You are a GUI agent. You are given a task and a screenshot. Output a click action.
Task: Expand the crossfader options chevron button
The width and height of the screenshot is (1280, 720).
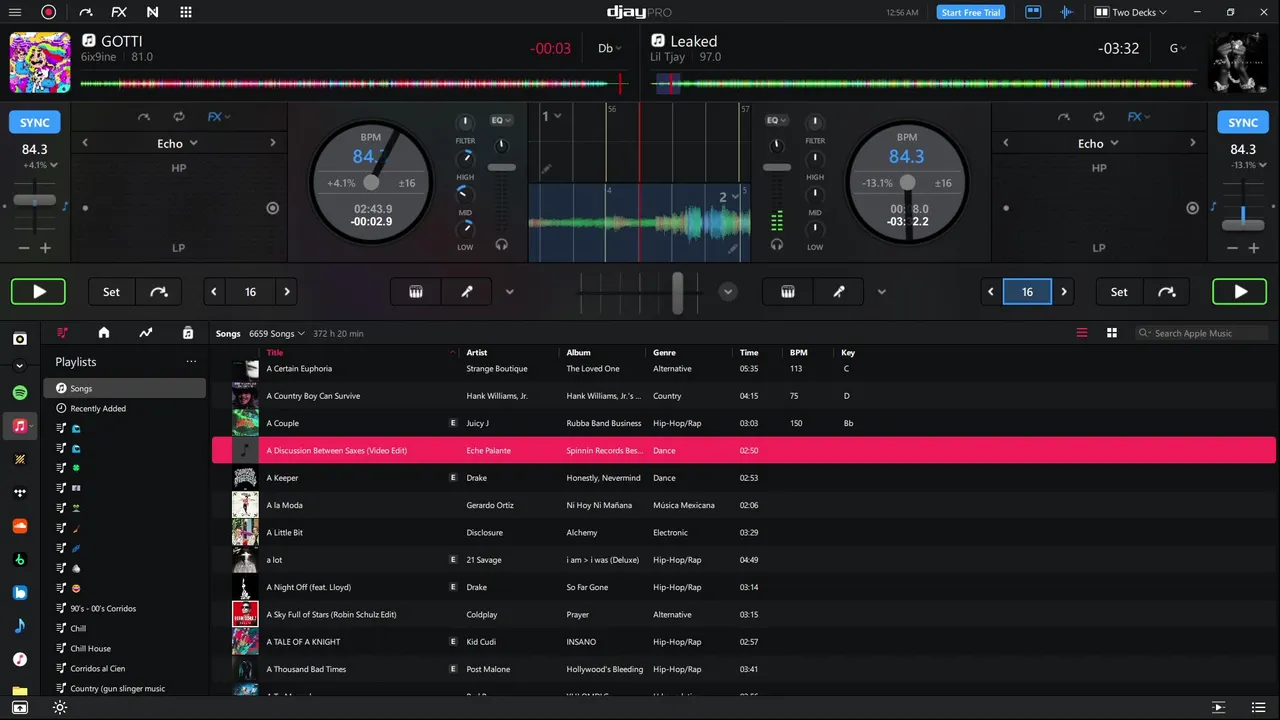click(x=728, y=292)
